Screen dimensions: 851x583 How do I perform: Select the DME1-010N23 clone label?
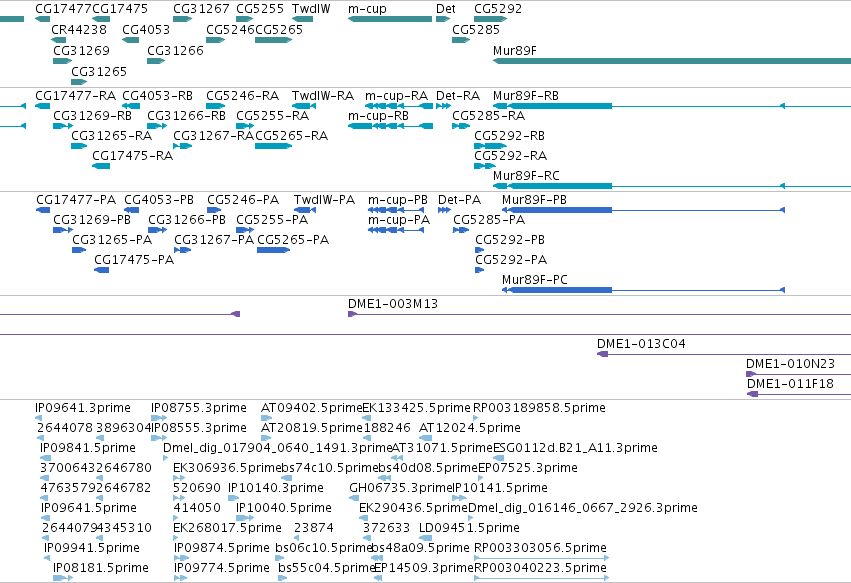pos(790,364)
